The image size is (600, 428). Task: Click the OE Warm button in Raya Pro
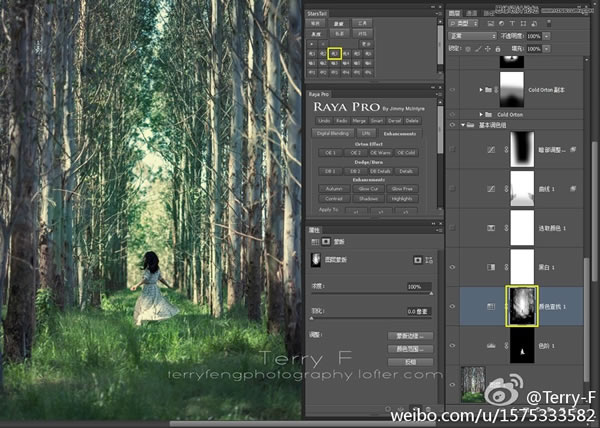381,153
